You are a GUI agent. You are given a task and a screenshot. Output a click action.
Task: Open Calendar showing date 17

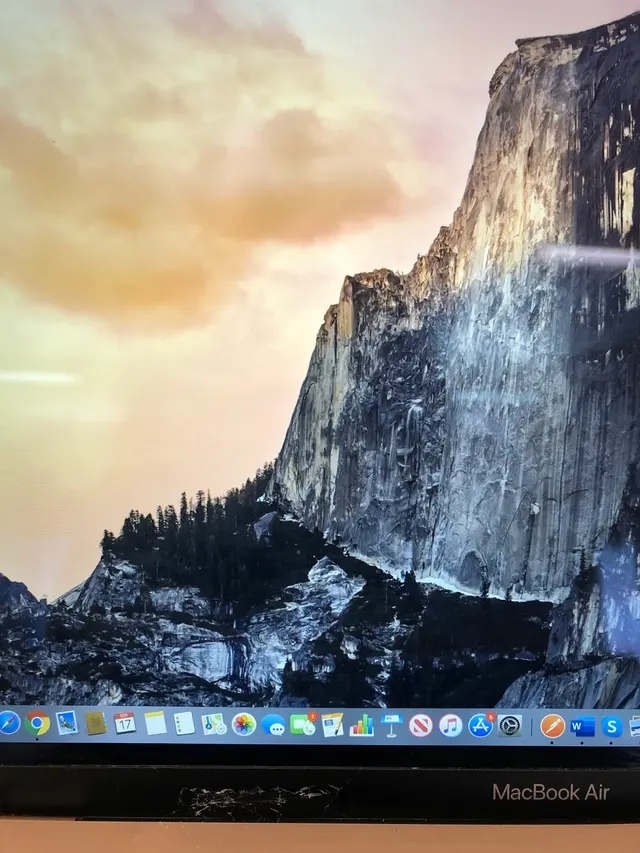tap(125, 723)
